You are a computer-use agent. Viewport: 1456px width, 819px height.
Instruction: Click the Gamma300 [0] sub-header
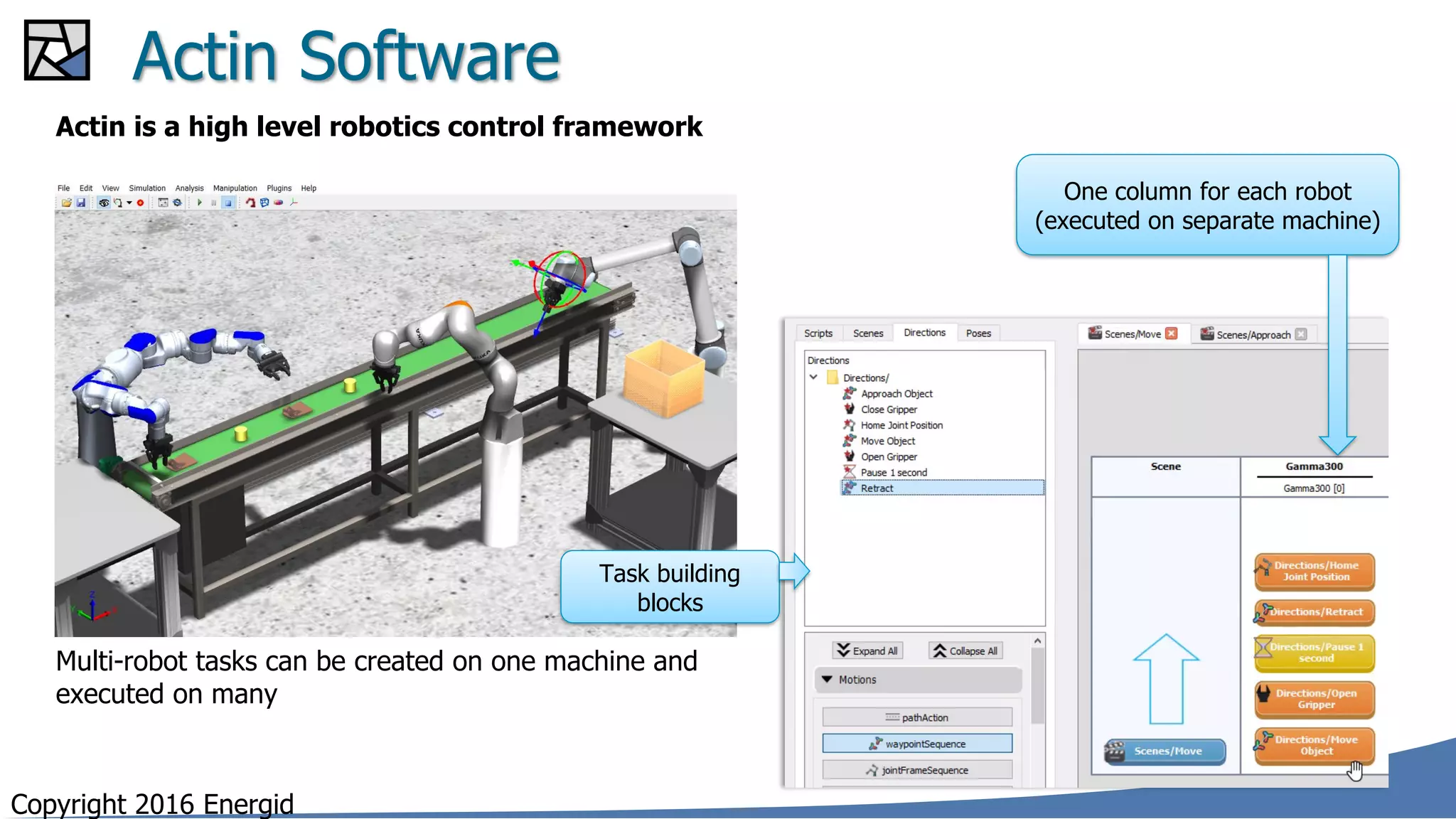1314,488
